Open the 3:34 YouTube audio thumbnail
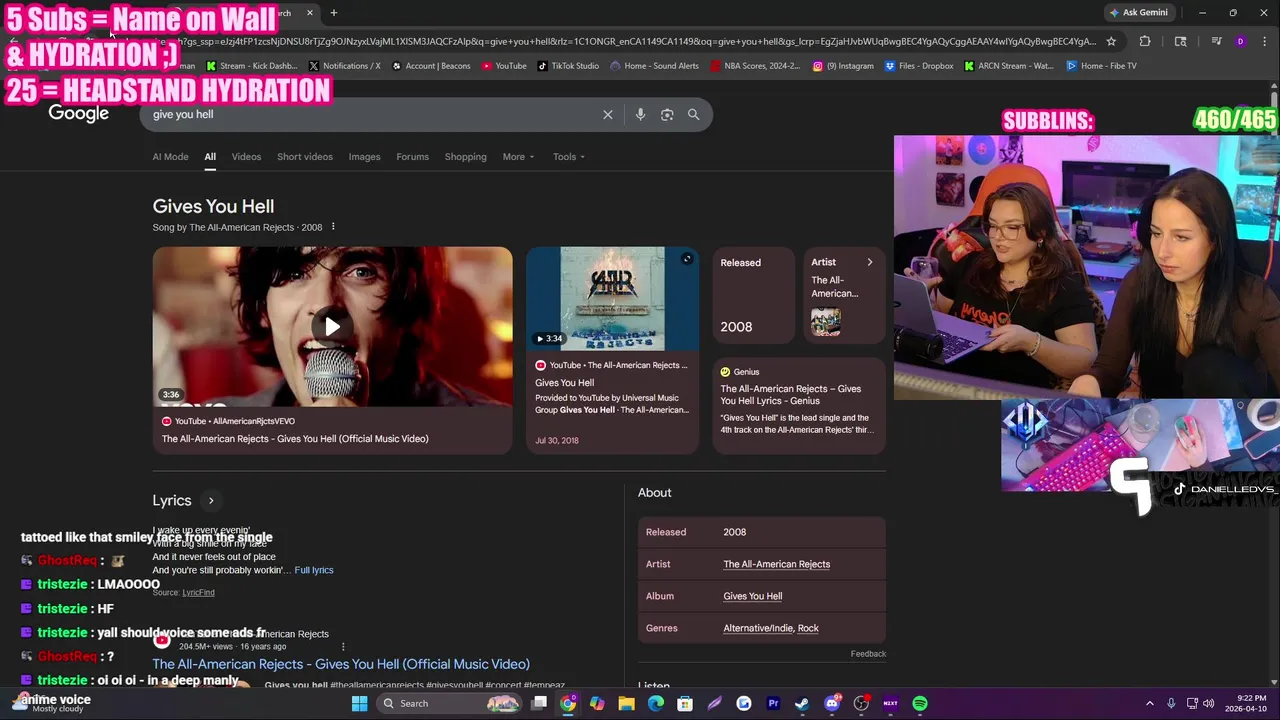The image size is (1280, 720). (612, 298)
